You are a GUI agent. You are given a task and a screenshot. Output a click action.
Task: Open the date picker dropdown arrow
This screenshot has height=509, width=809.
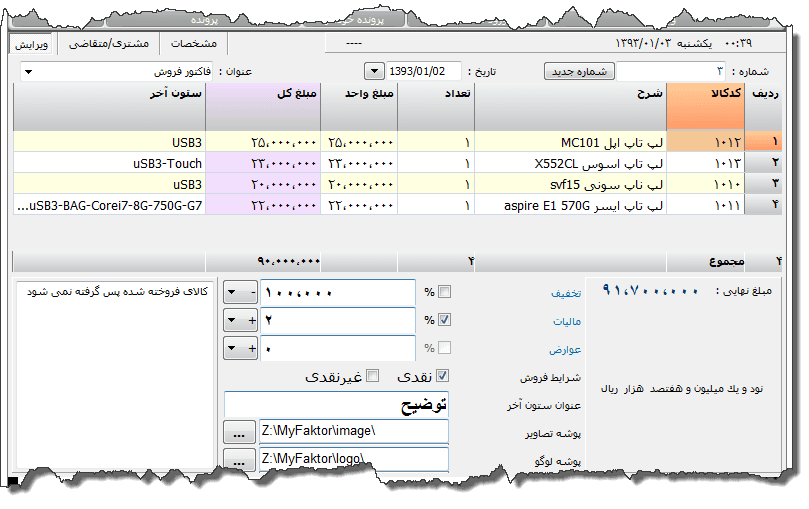(x=374, y=72)
